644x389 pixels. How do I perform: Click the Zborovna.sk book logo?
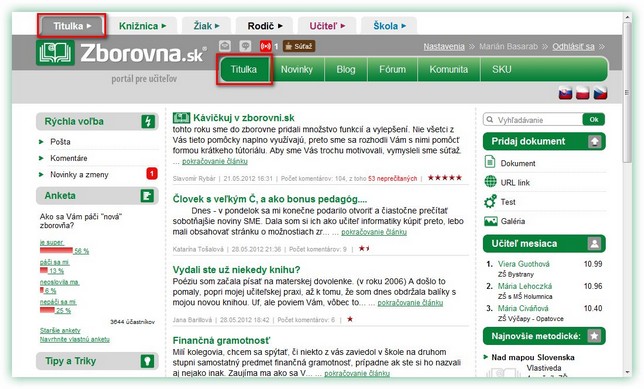click(55, 53)
